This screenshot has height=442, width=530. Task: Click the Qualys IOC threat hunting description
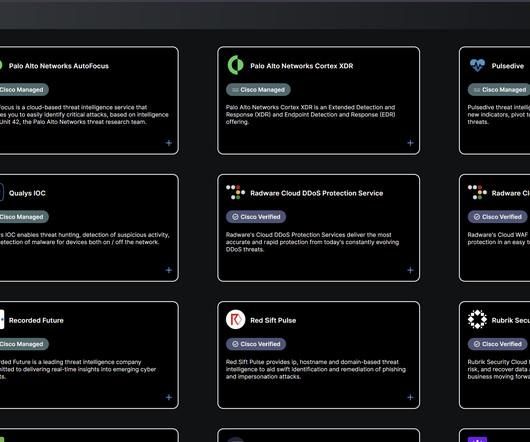coord(85,238)
